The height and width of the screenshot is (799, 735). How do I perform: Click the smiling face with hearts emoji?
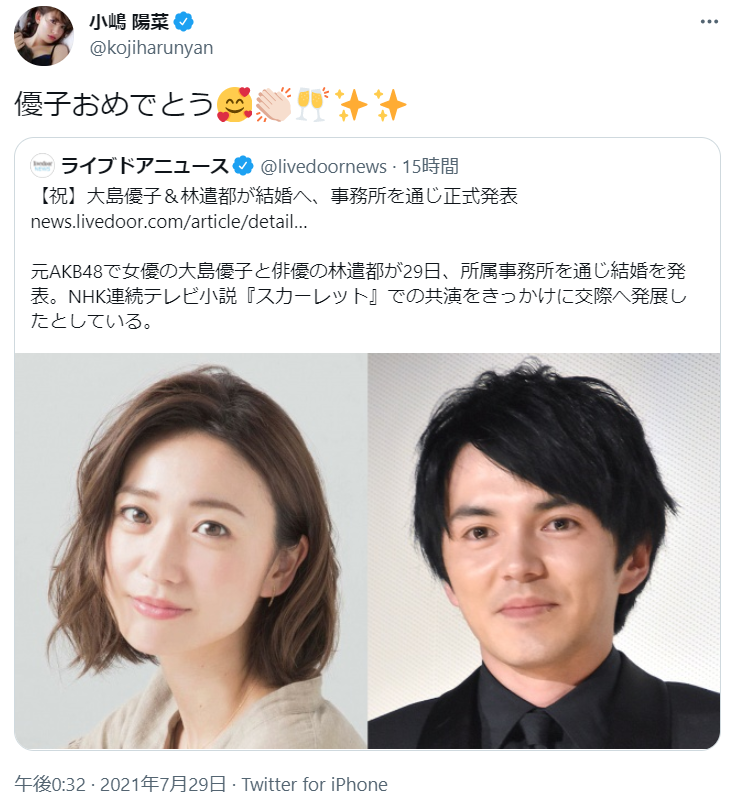pyautogui.click(x=234, y=104)
